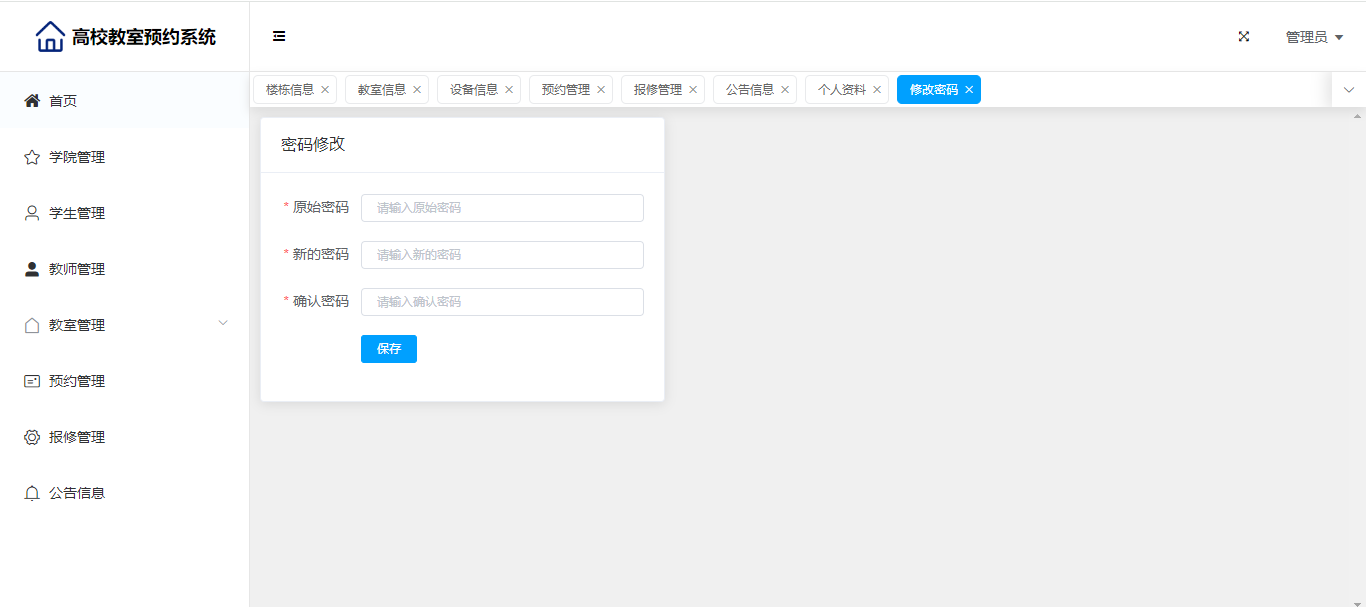The width and height of the screenshot is (1366, 607).
Task: Click the 保存 button
Action: tap(389, 349)
